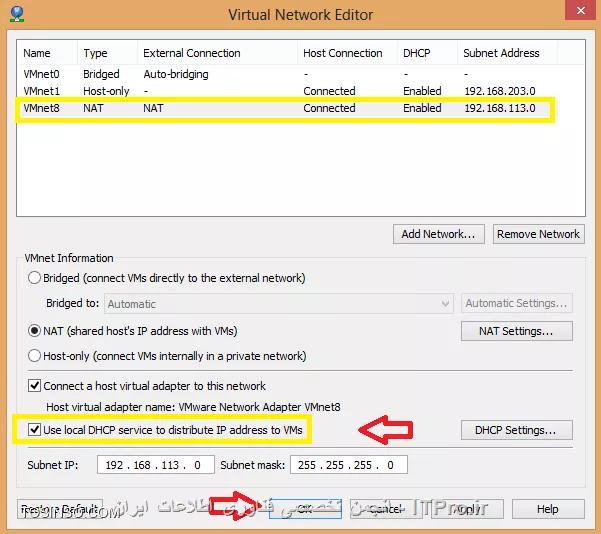Screen dimensions: 601x534
Task: Click Enabled DHCP cell in VMnet1 row
Action: click(422, 91)
